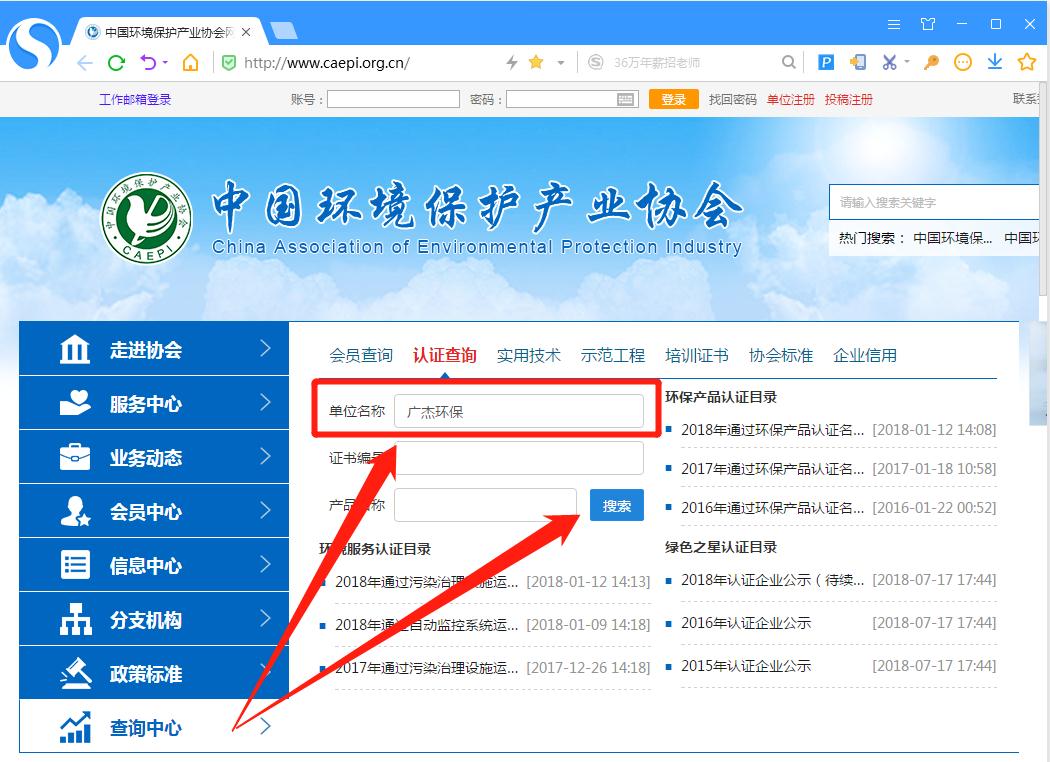
Task: Expand the screenshot tool dropdown arrow
Action: (907, 62)
